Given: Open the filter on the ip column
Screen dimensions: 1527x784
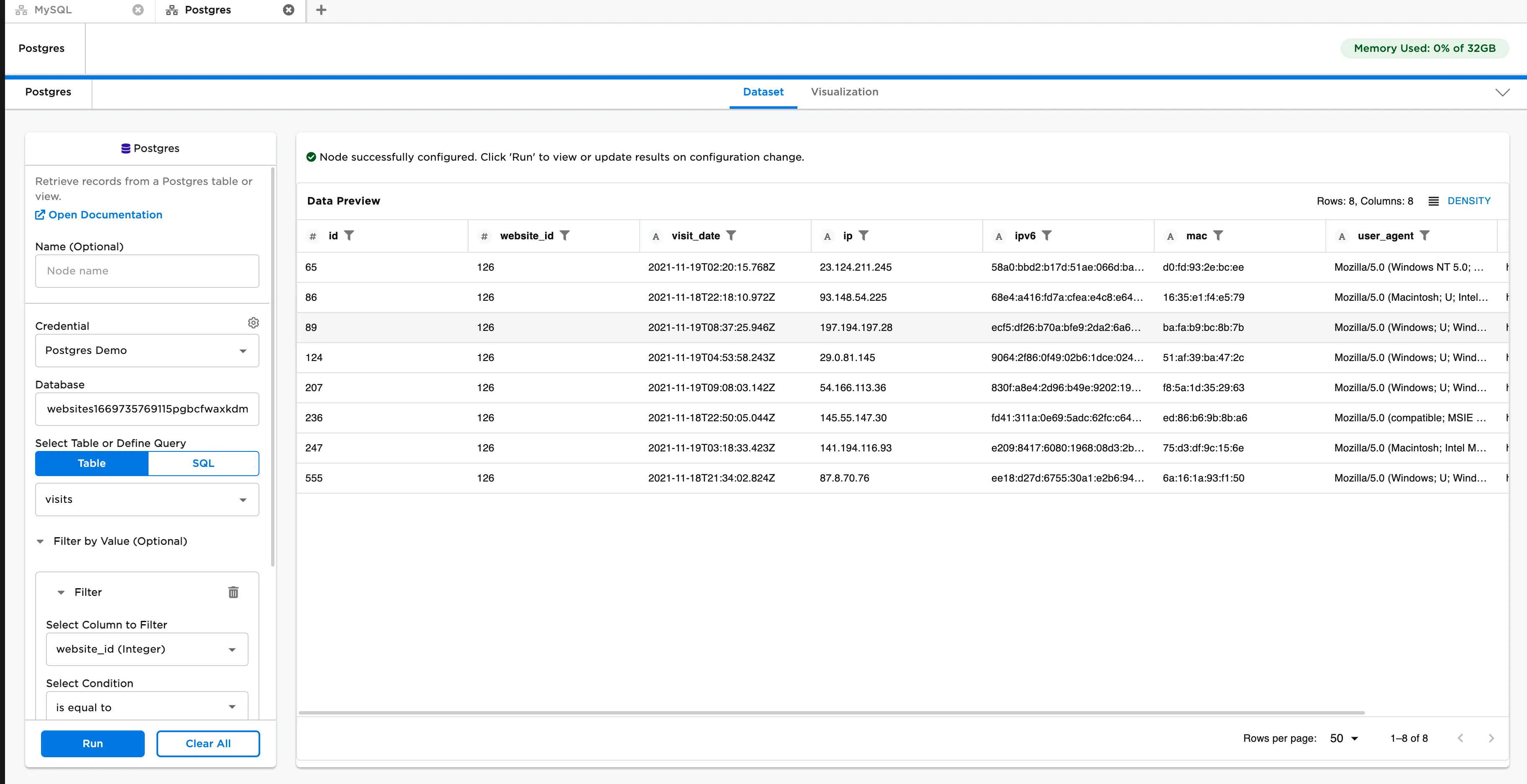Looking at the screenshot, I should [x=864, y=235].
